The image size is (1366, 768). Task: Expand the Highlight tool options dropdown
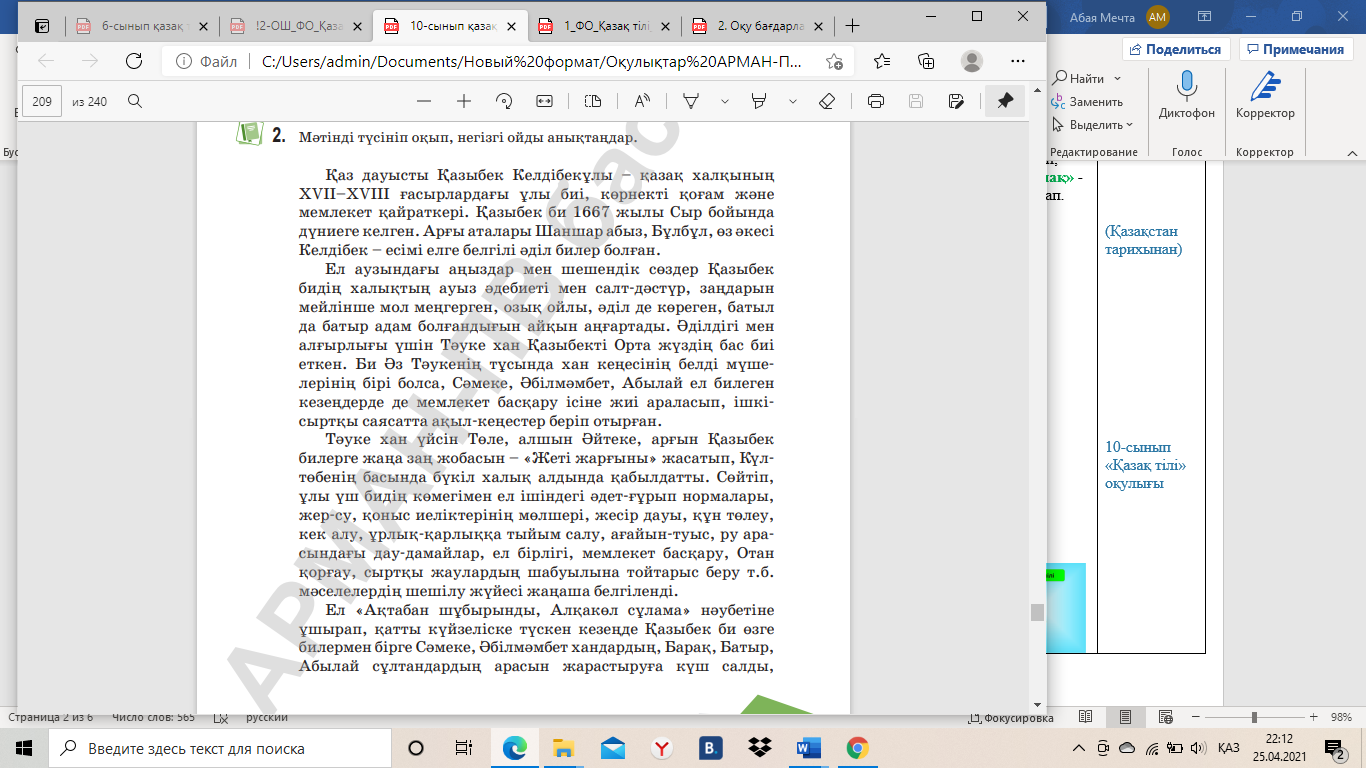793,101
